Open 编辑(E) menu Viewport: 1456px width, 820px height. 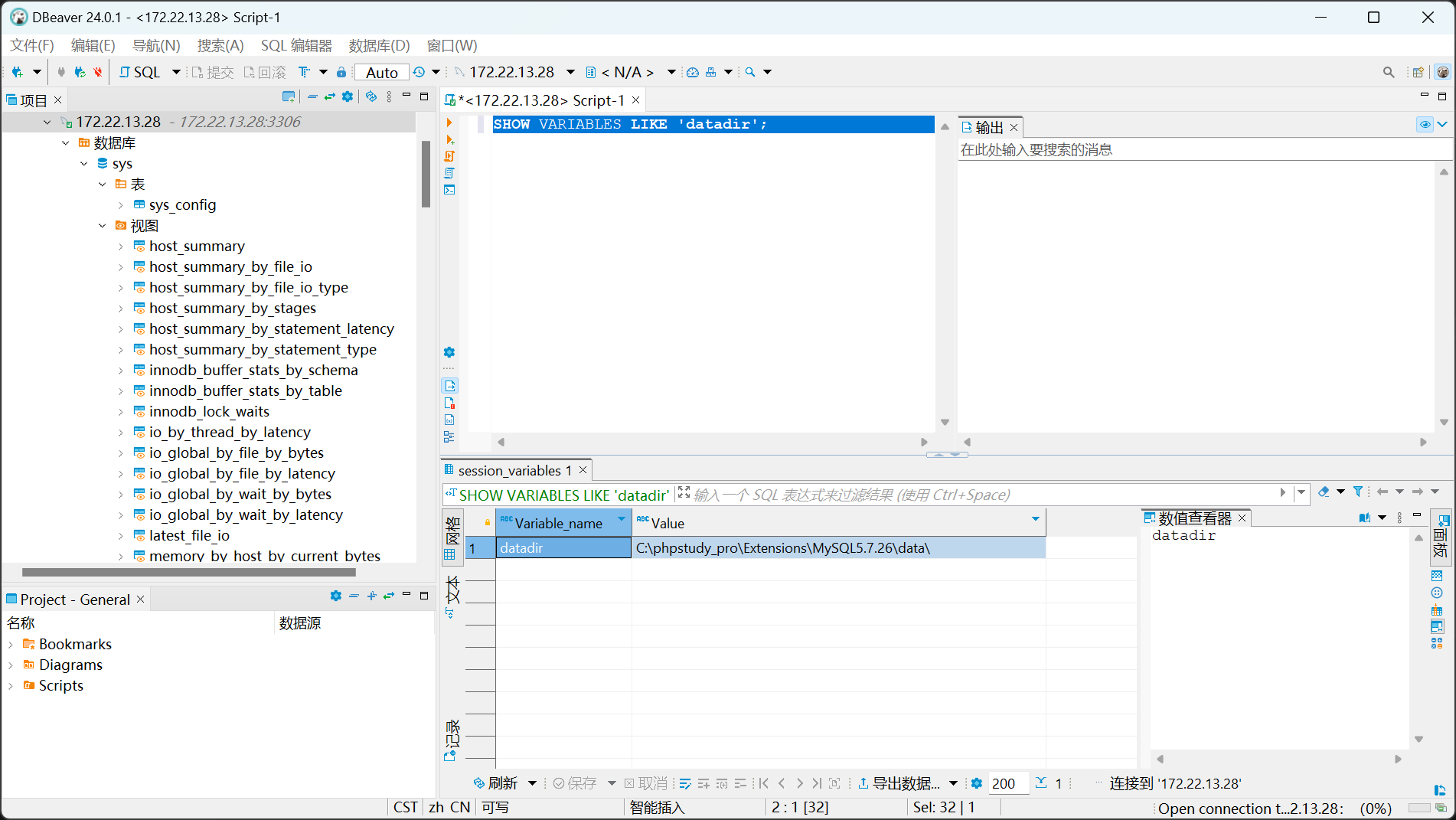point(93,45)
